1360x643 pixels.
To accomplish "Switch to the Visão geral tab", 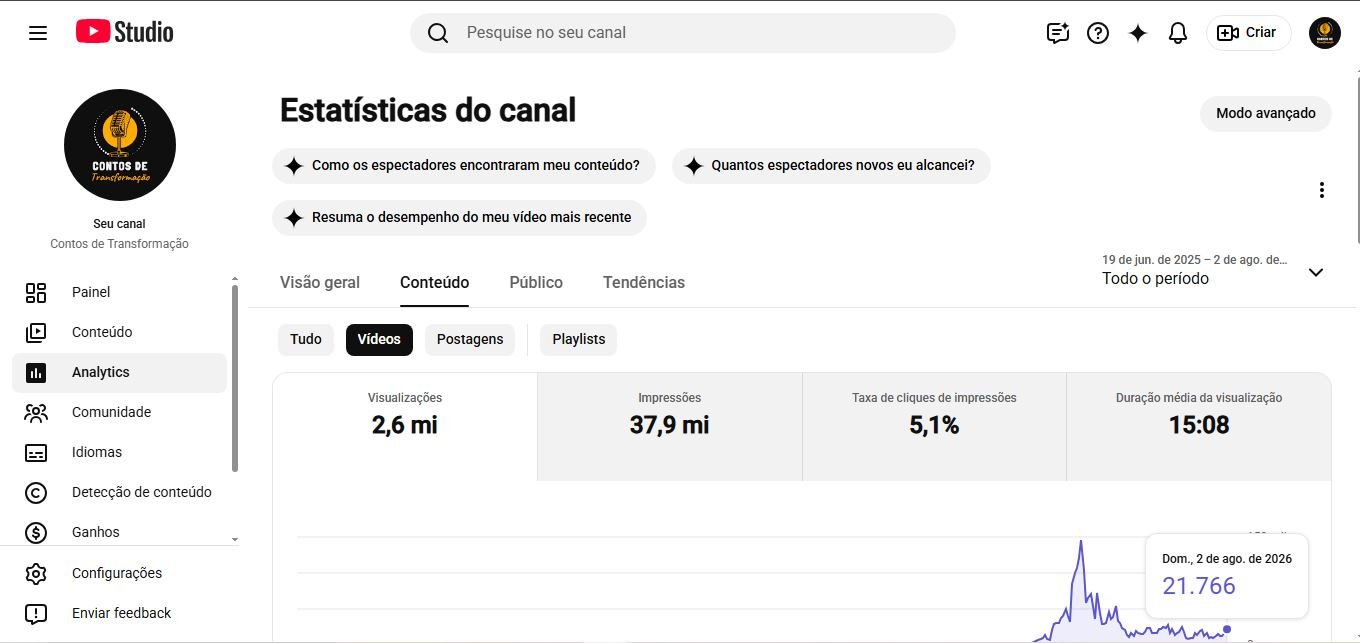I will pyautogui.click(x=320, y=282).
